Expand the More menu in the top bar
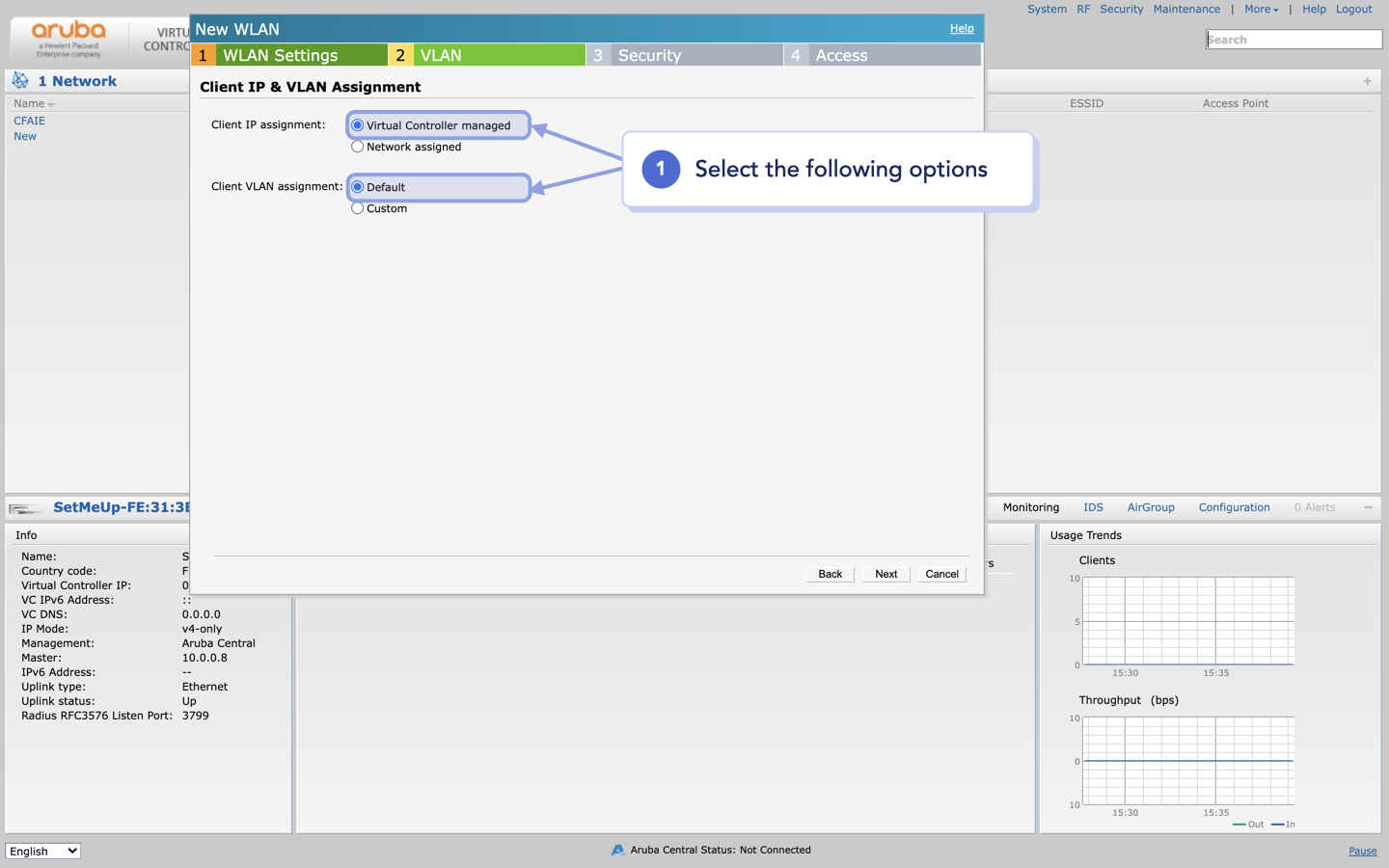 (x=1261, y=9)
